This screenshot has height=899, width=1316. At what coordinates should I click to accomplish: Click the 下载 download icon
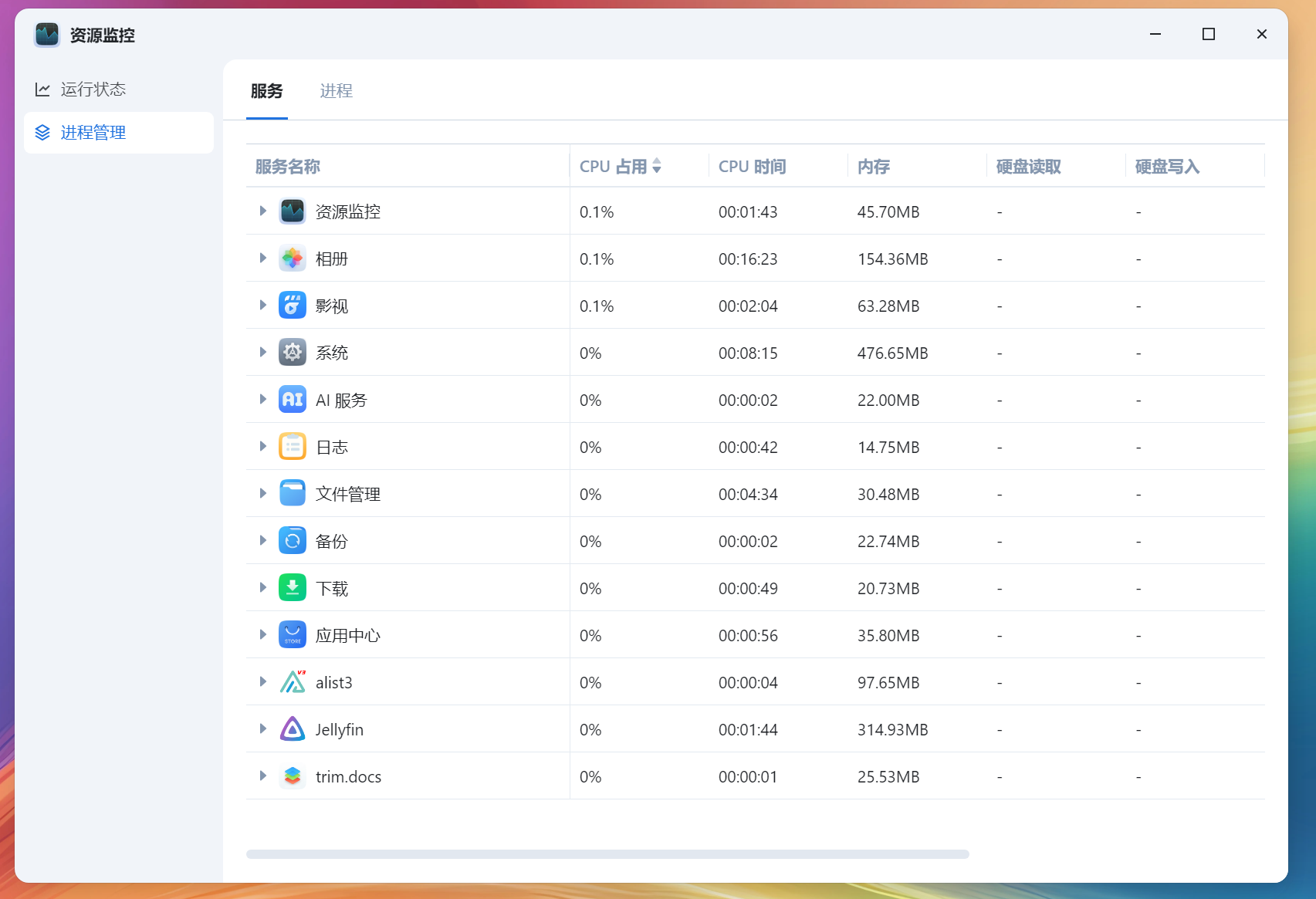(x=293, y=588)
